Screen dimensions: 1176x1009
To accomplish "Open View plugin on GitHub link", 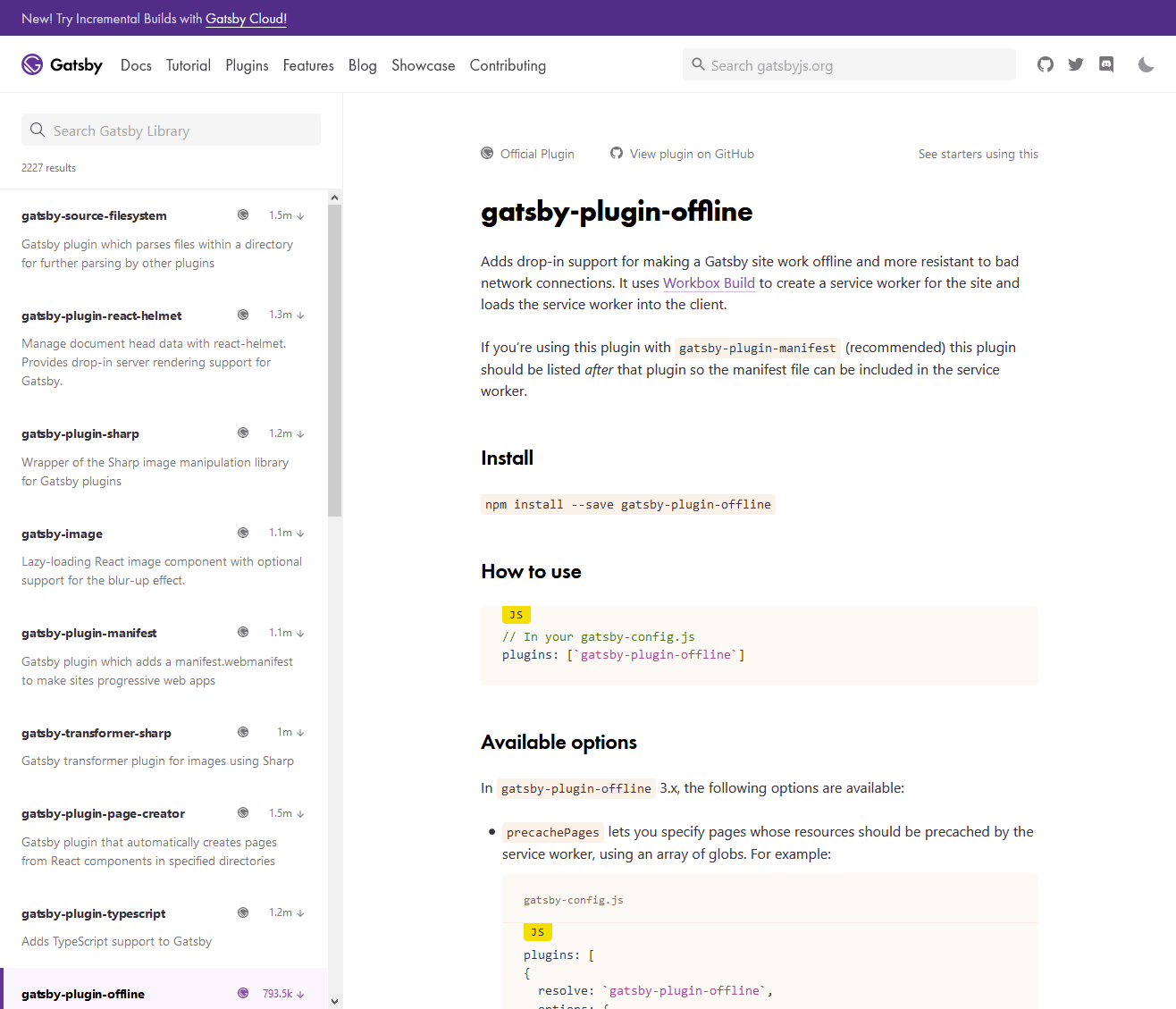I will [x=692, y=154].
